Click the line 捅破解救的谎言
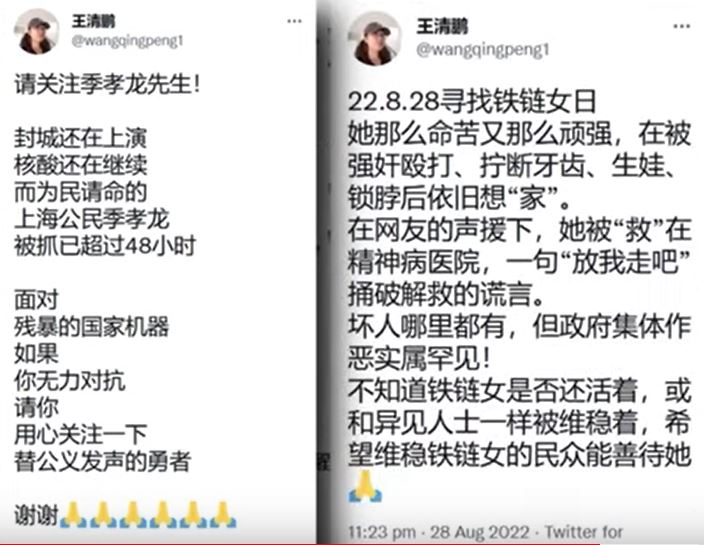 coord(446,294)
